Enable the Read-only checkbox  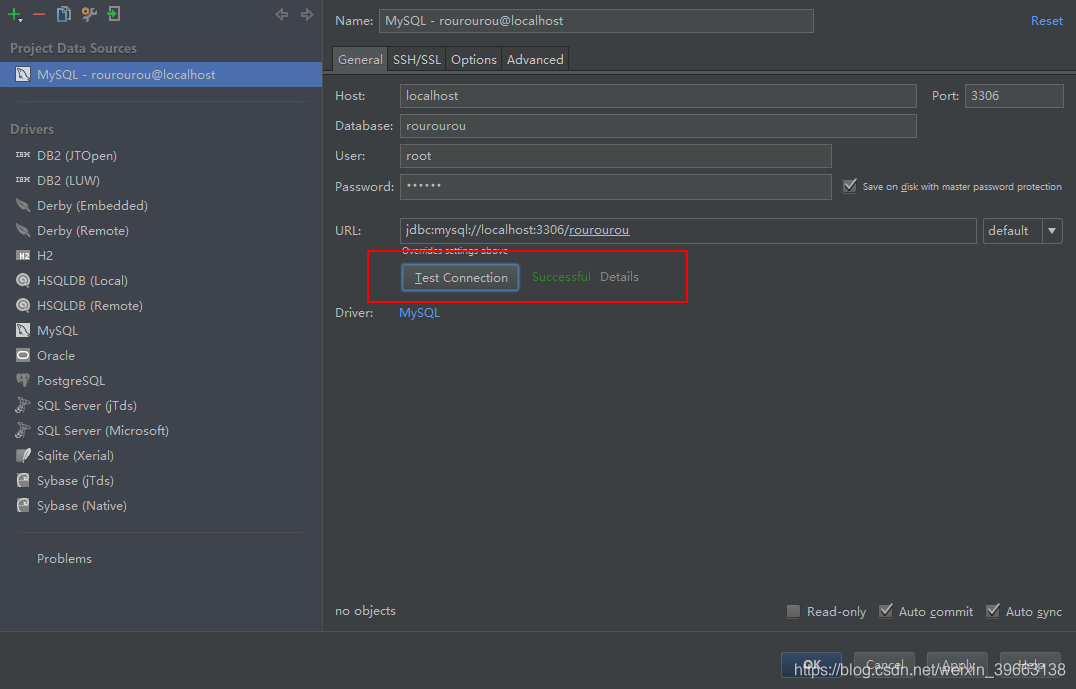tap(793, 611)
